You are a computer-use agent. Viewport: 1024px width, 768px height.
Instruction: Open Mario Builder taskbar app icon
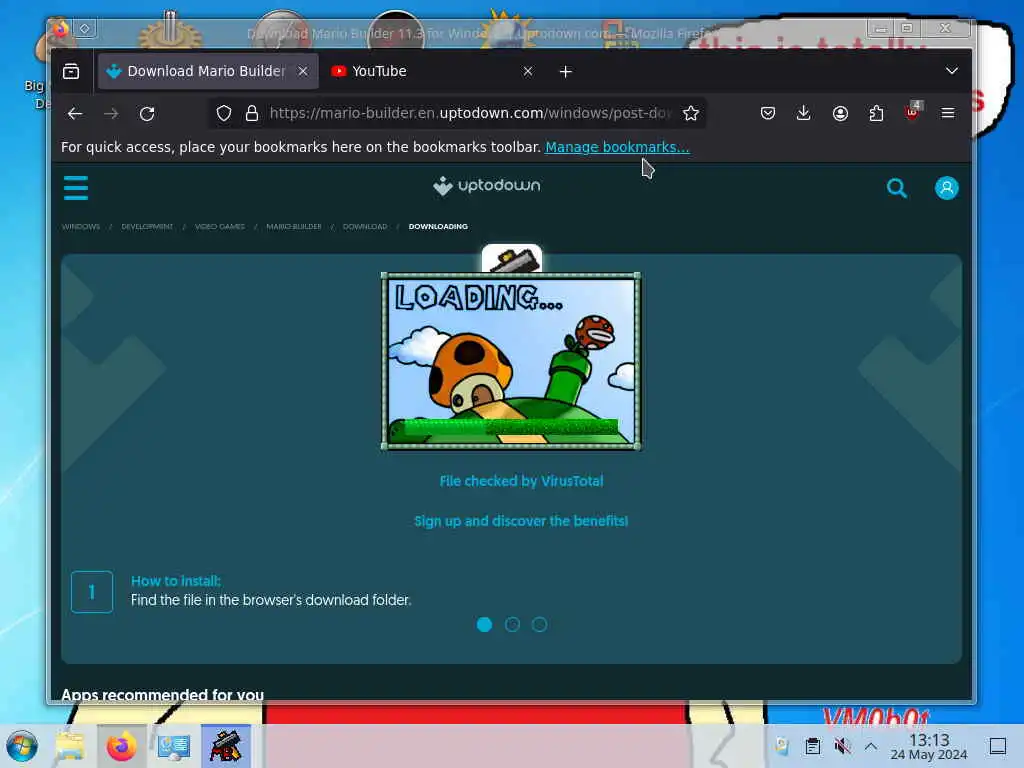pos(226,746)
